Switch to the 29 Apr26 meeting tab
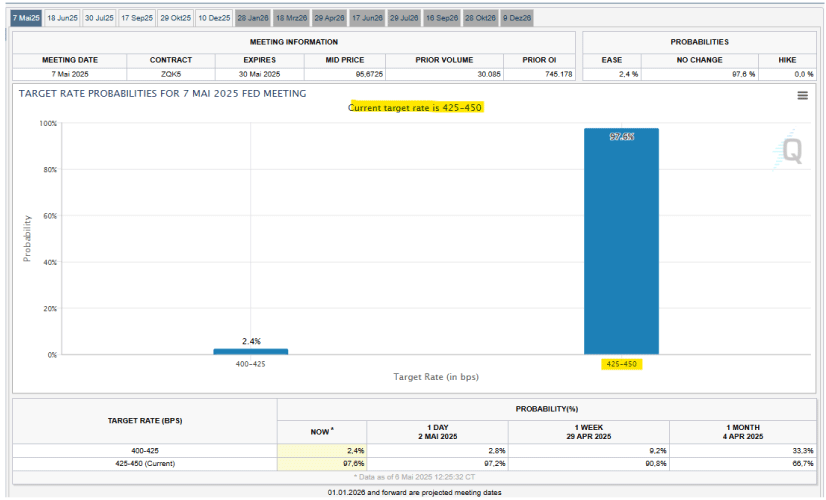Viewport: 826px width, 500px height. tap(329, 18)
